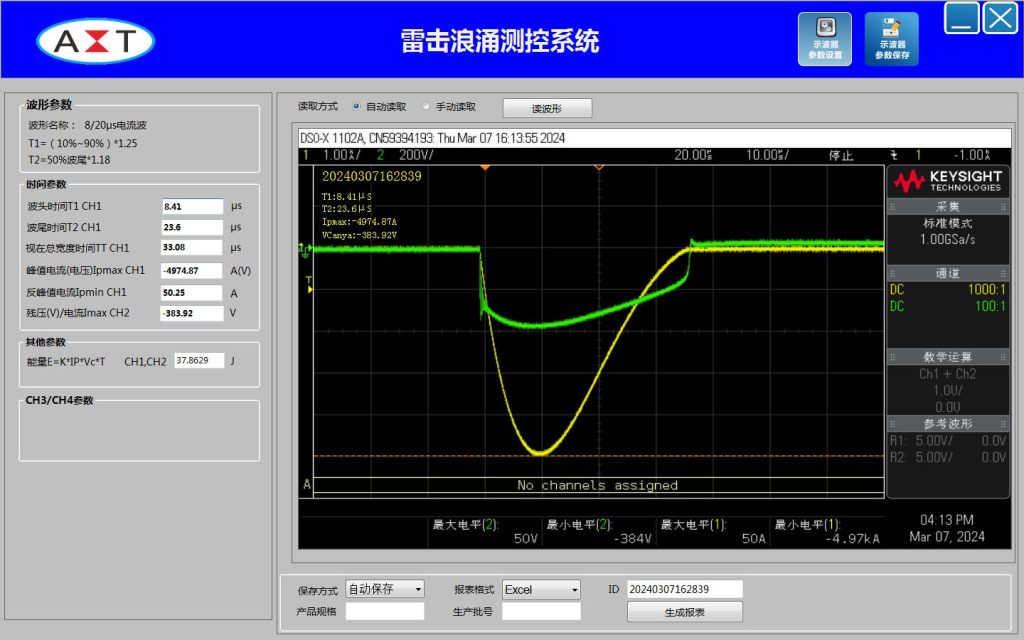Minimize the surge test application window
Viewport: 1024px width, 640px height.
(x=962, y=18)
